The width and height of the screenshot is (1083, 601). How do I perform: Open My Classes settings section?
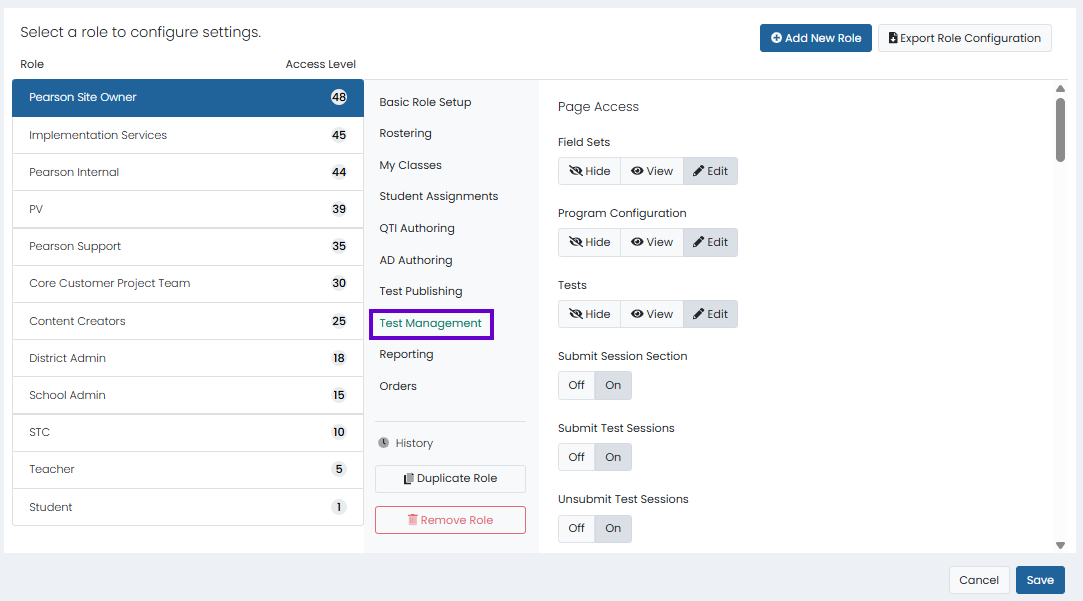[x=410, y=165]
